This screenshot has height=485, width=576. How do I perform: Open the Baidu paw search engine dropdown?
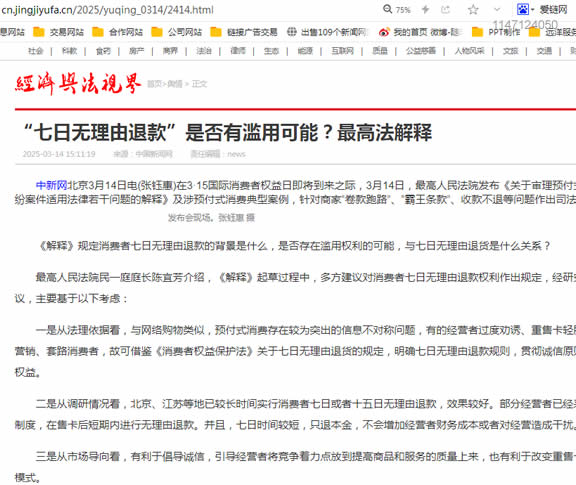pos(525,9)
